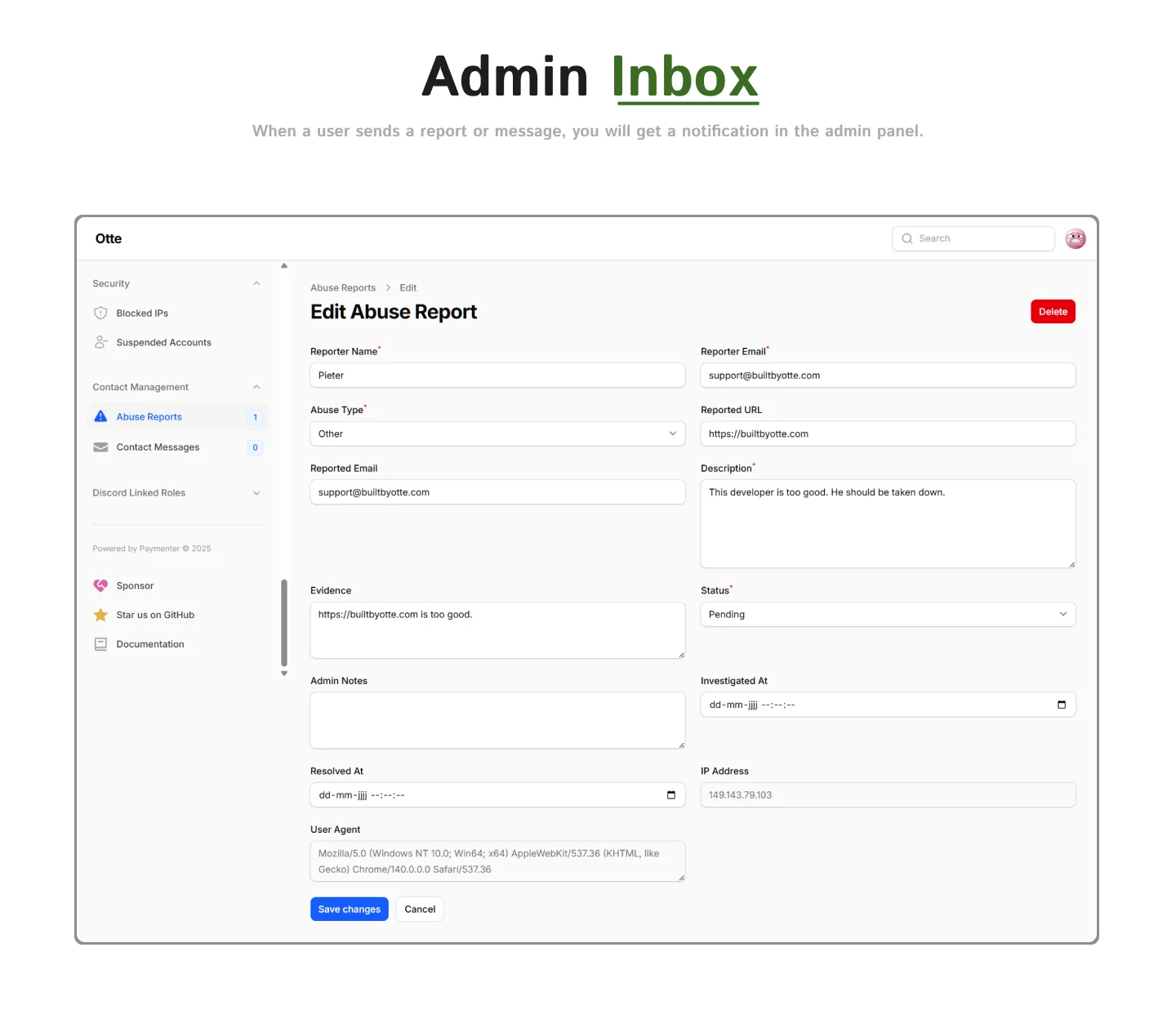This screenshot has height=1023, width=1176.
Task: Click the magnifier icon in the search bar
Action: pos(907,238)
